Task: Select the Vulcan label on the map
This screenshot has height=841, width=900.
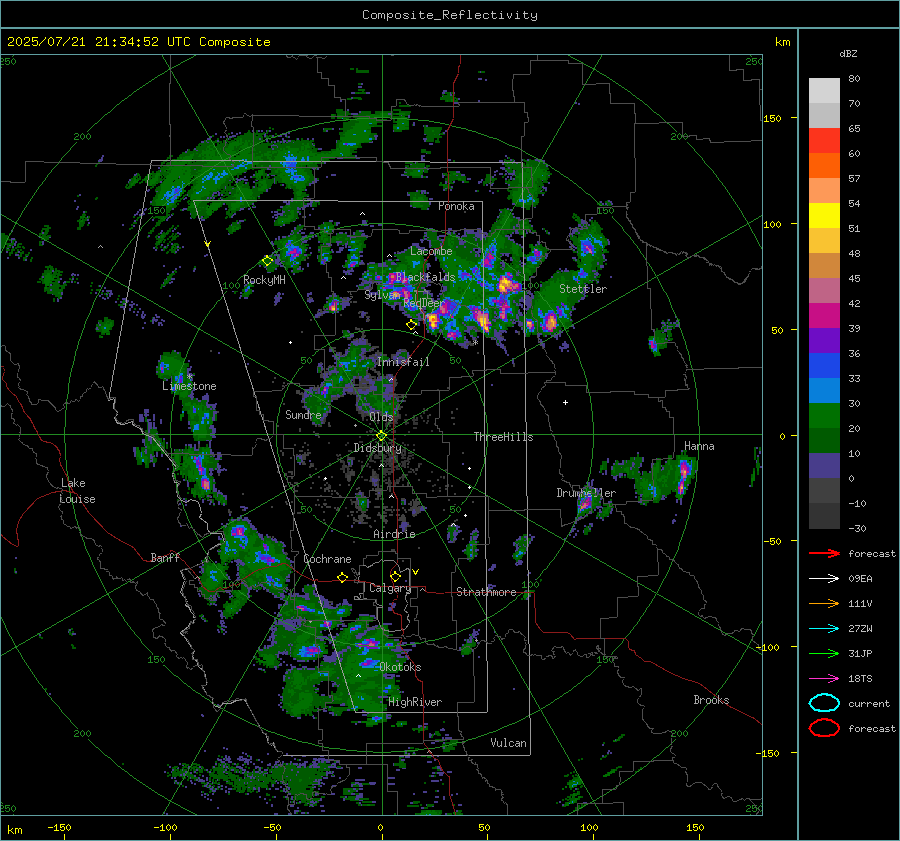Action: click(x=508, y=743)
